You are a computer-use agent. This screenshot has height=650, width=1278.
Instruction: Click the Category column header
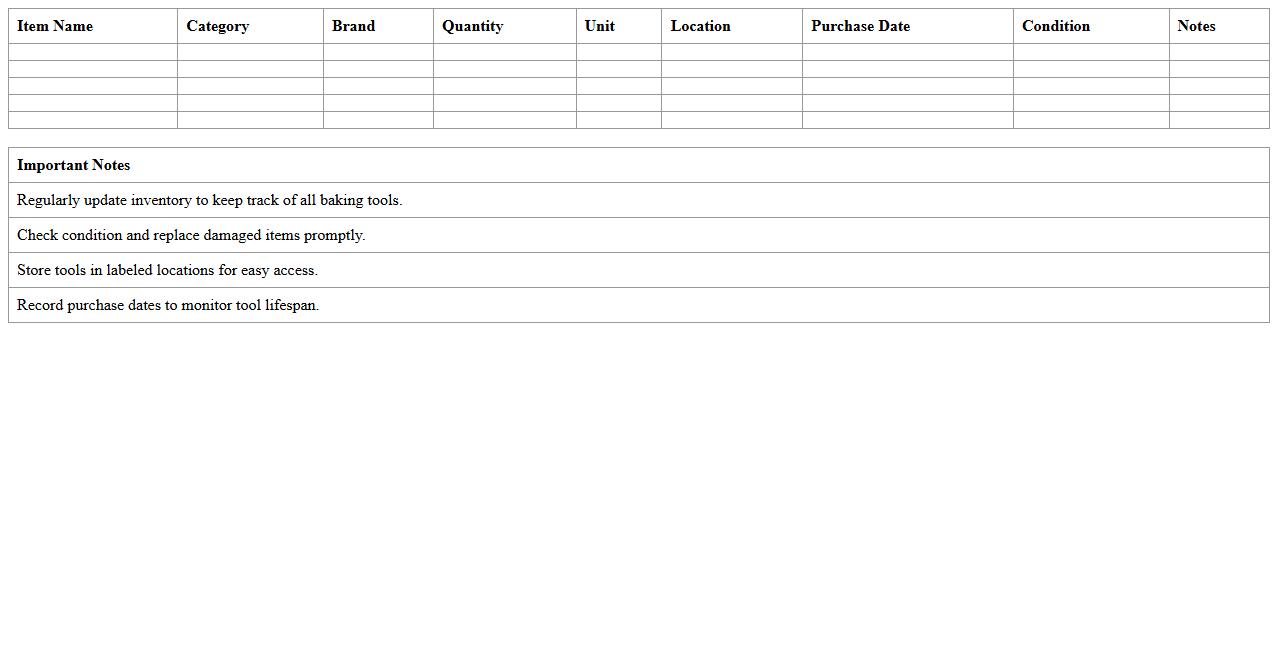217,26
